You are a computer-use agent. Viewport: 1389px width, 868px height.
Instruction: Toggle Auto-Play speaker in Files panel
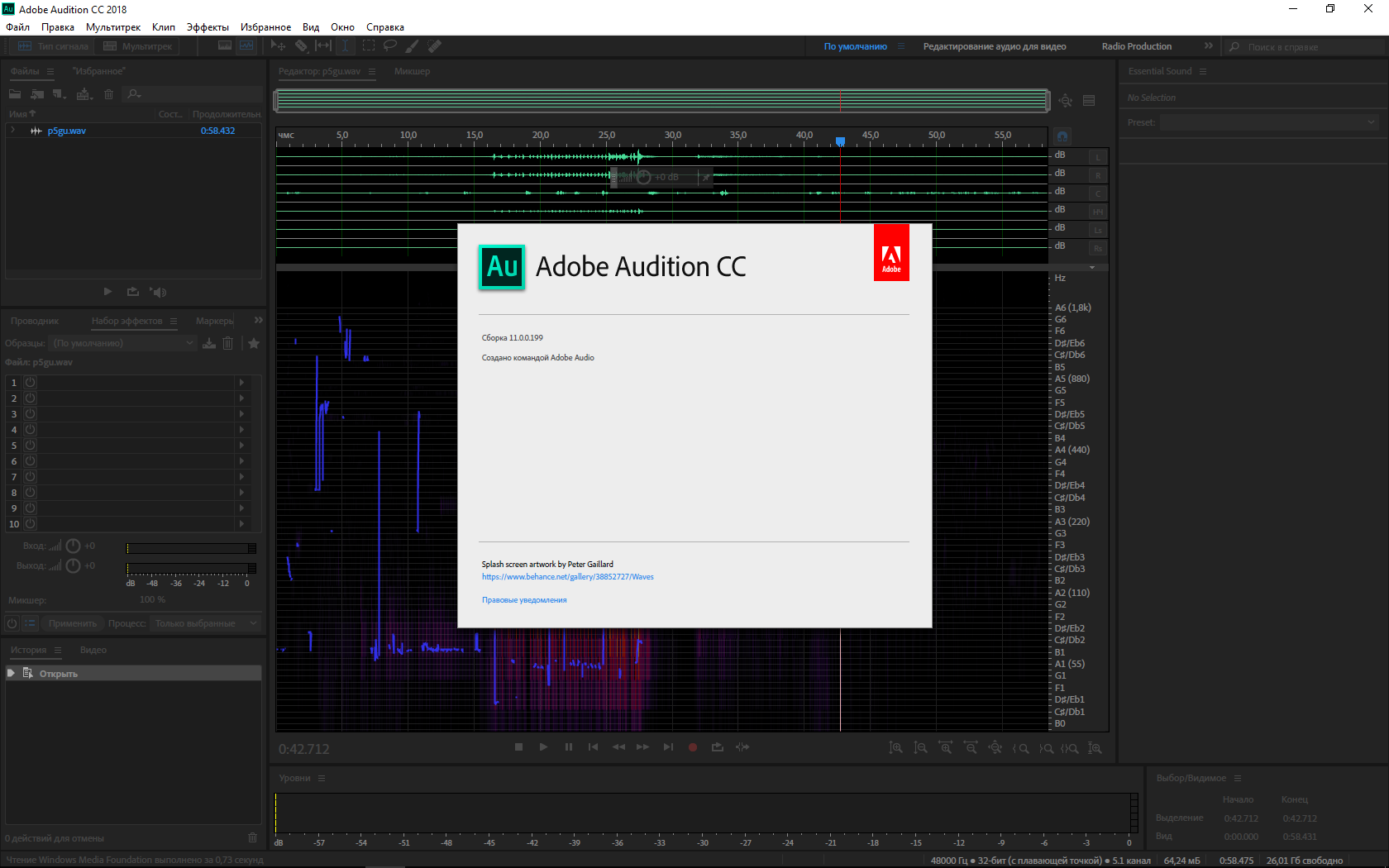(x=158, y=292)
